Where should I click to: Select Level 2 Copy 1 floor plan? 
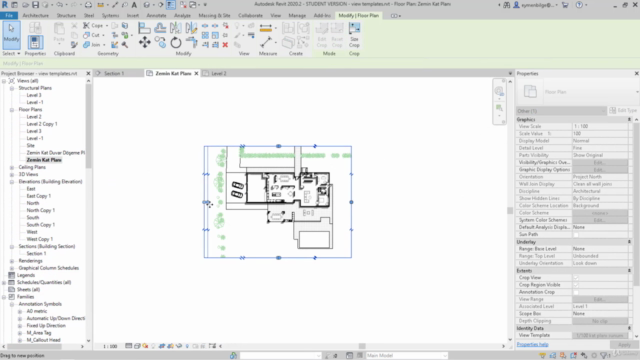tap(42, 124)
